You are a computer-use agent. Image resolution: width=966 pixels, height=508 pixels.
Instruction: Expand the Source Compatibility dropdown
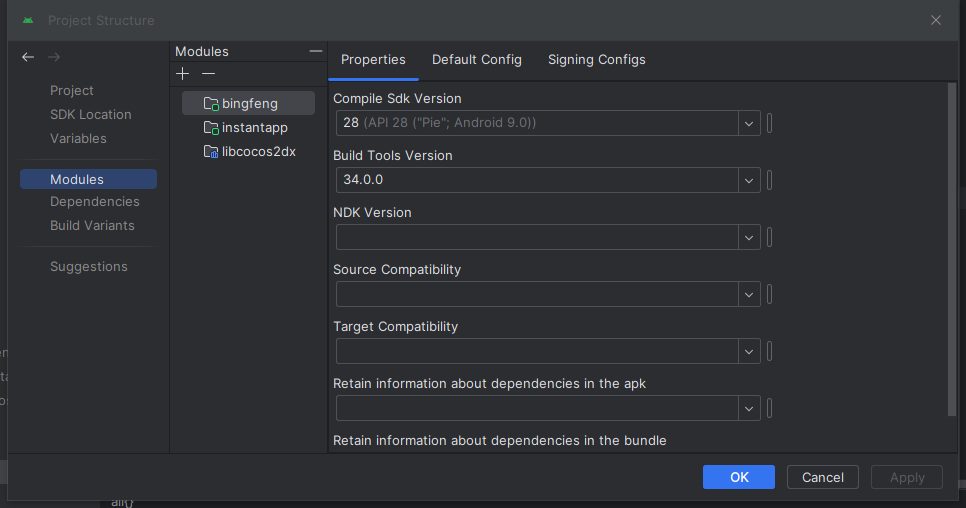[x=749, y=294]
